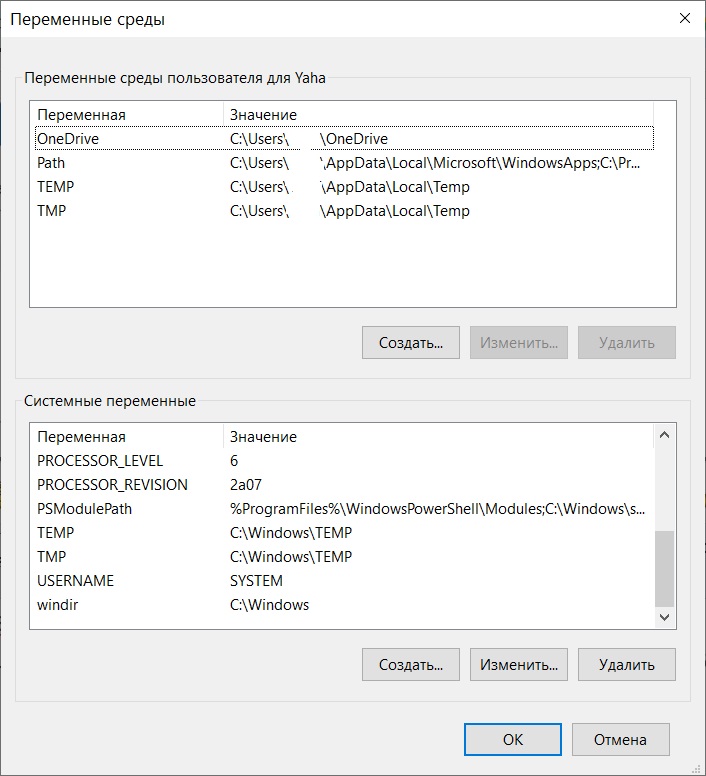Select the windir system variable
This screenshot has height=776, width=706.
click(56, 605)
